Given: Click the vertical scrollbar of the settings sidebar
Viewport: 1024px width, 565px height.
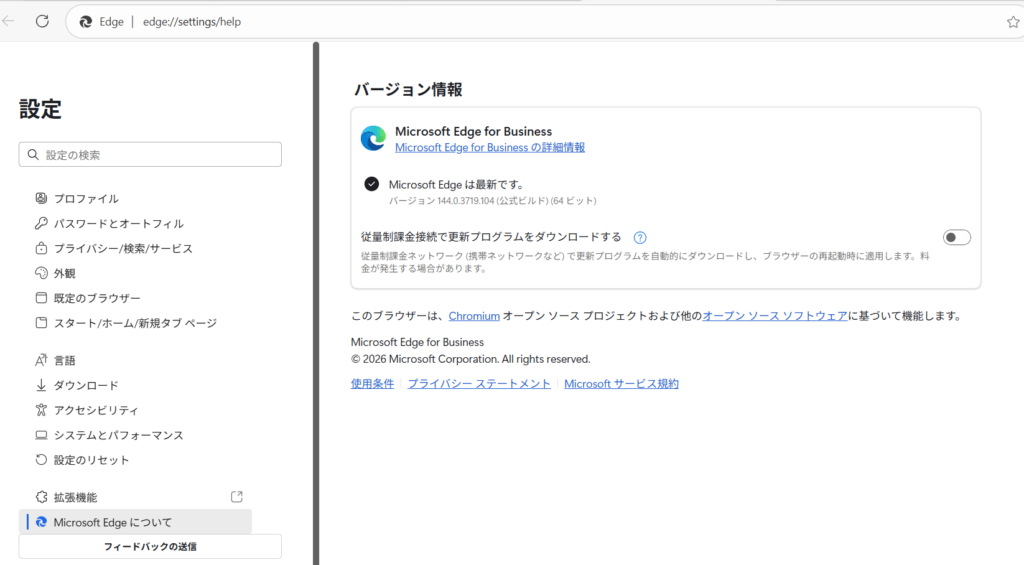Looking at the screenshot, I should [x=316, y=300].
